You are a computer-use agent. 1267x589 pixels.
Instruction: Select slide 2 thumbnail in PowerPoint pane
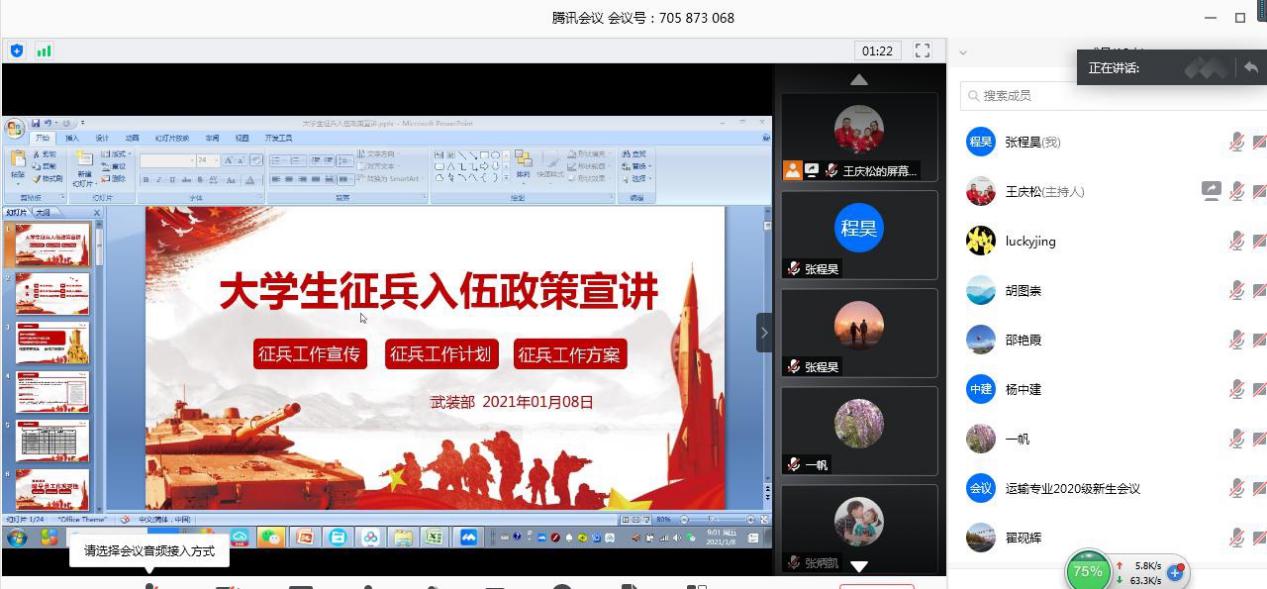tap(52, 294)
